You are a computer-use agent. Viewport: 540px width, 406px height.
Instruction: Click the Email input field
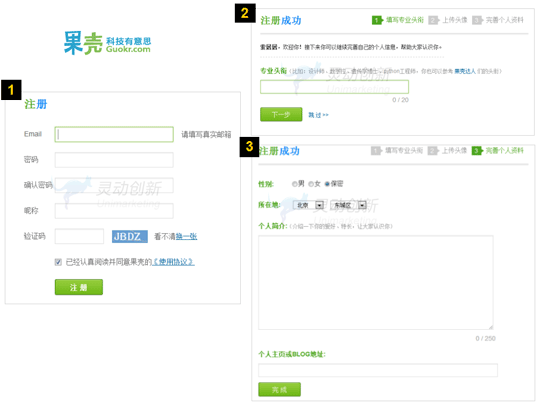coord(114,134)
